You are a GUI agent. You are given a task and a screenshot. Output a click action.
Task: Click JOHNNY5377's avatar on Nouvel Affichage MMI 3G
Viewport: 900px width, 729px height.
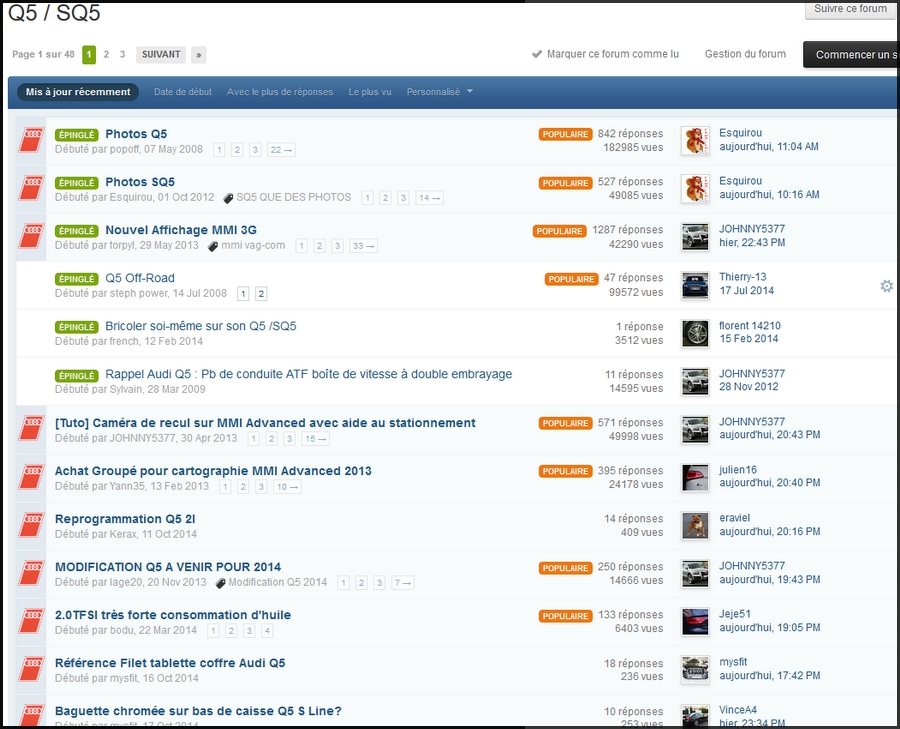(694, 237)
